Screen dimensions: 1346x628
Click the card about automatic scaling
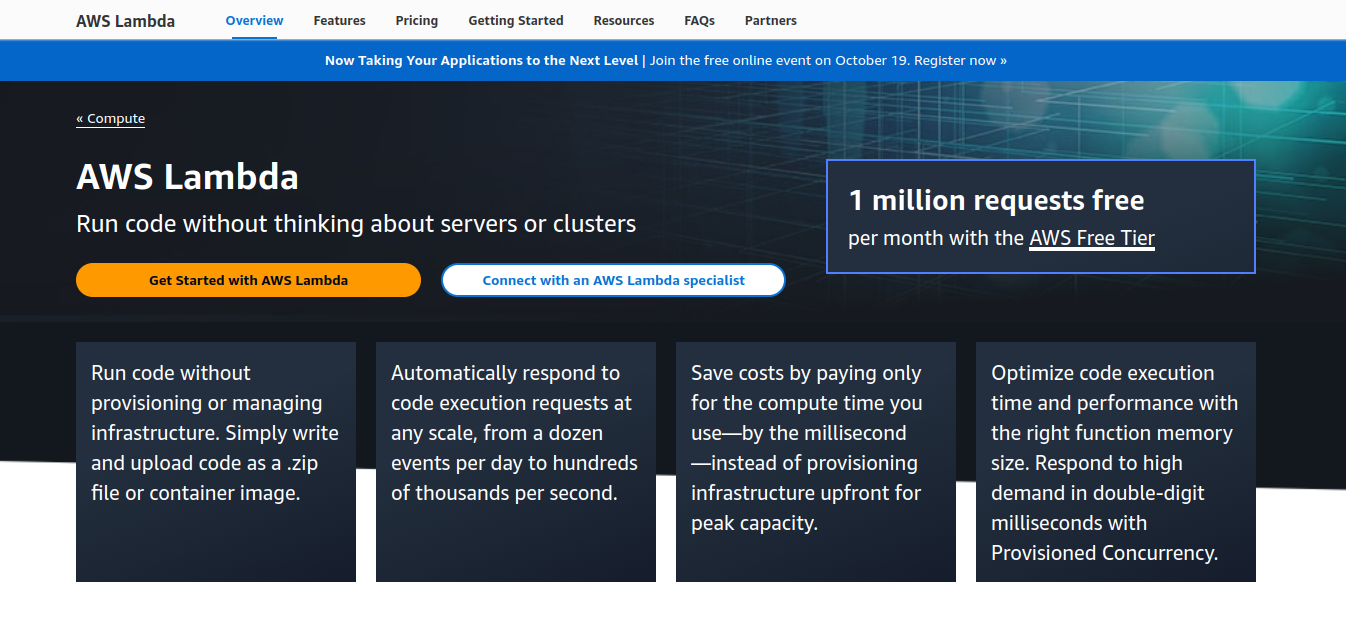(x=515, y=461)
